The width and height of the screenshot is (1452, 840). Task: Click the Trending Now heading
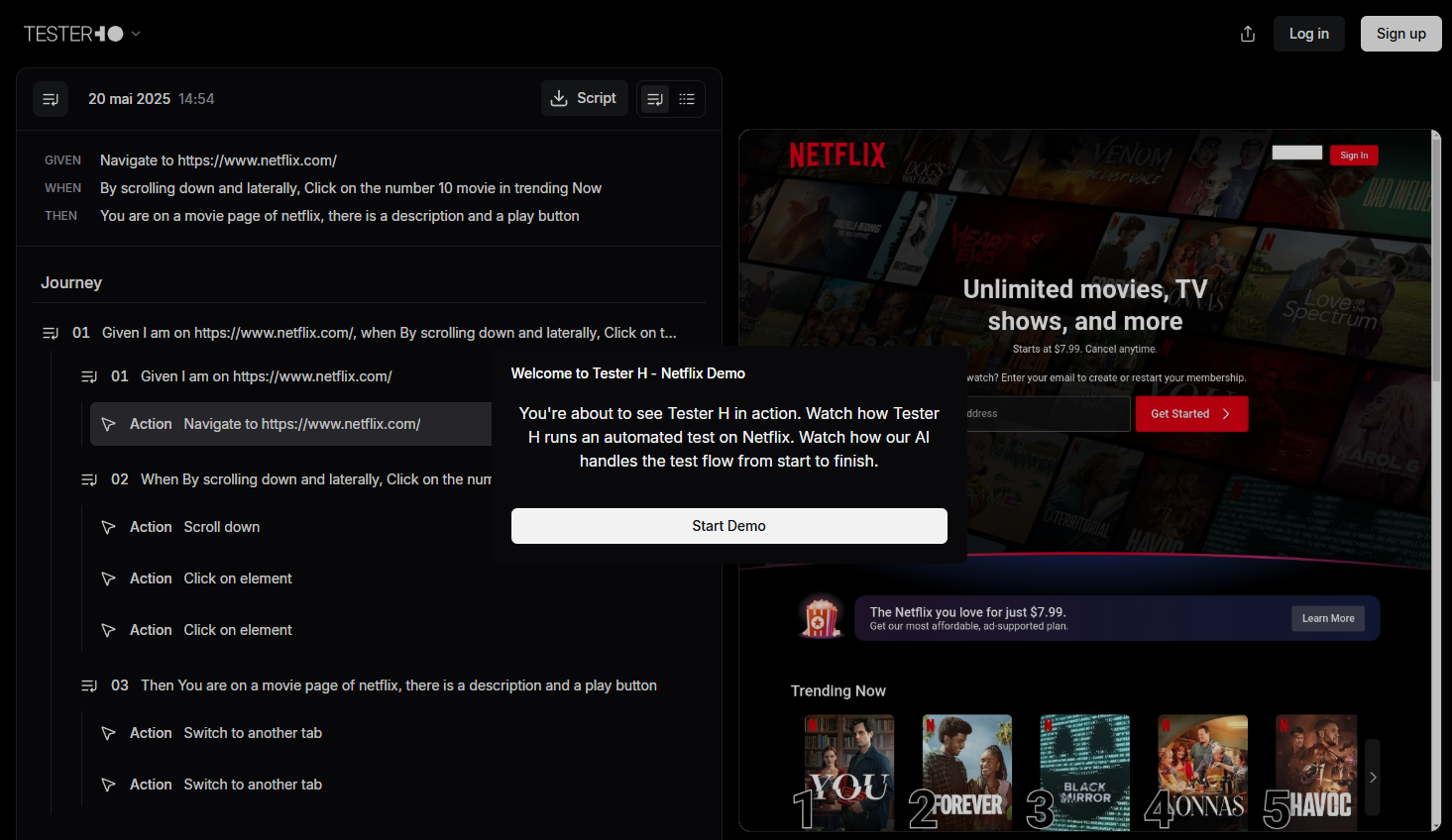pyautogui.click(x=838, y=691)
